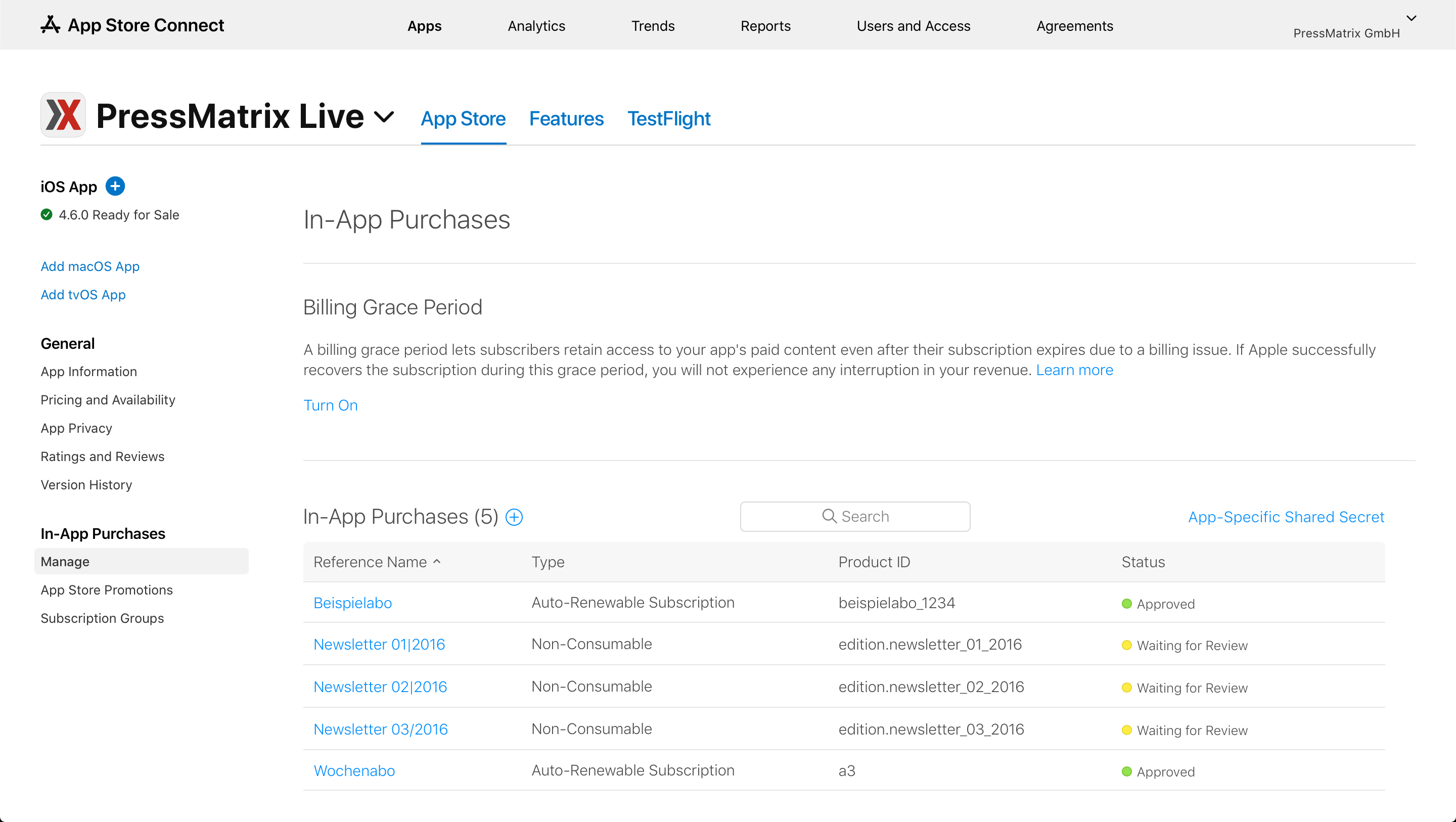1456x822 pixels.
Task: Open the Newsletter 01|2016 in-app purchase
Action: click(x=379, y=645)
